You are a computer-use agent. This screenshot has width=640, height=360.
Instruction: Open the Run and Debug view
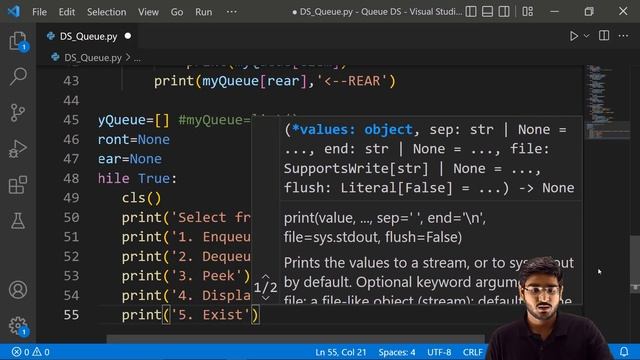click(18, 149)
